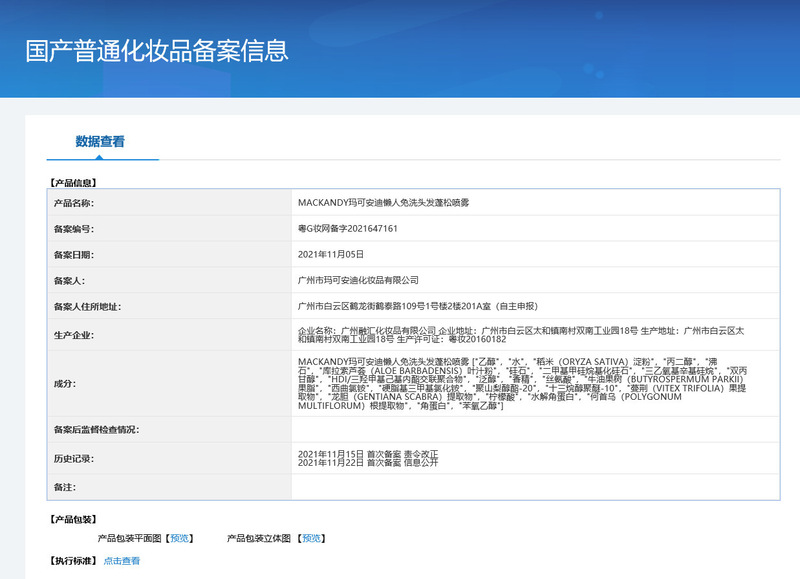This screenshot has height=579, width=800.
Task: Select history entry 2021年11月22日 首次备案 信息公开
Action: click(368, 463)
